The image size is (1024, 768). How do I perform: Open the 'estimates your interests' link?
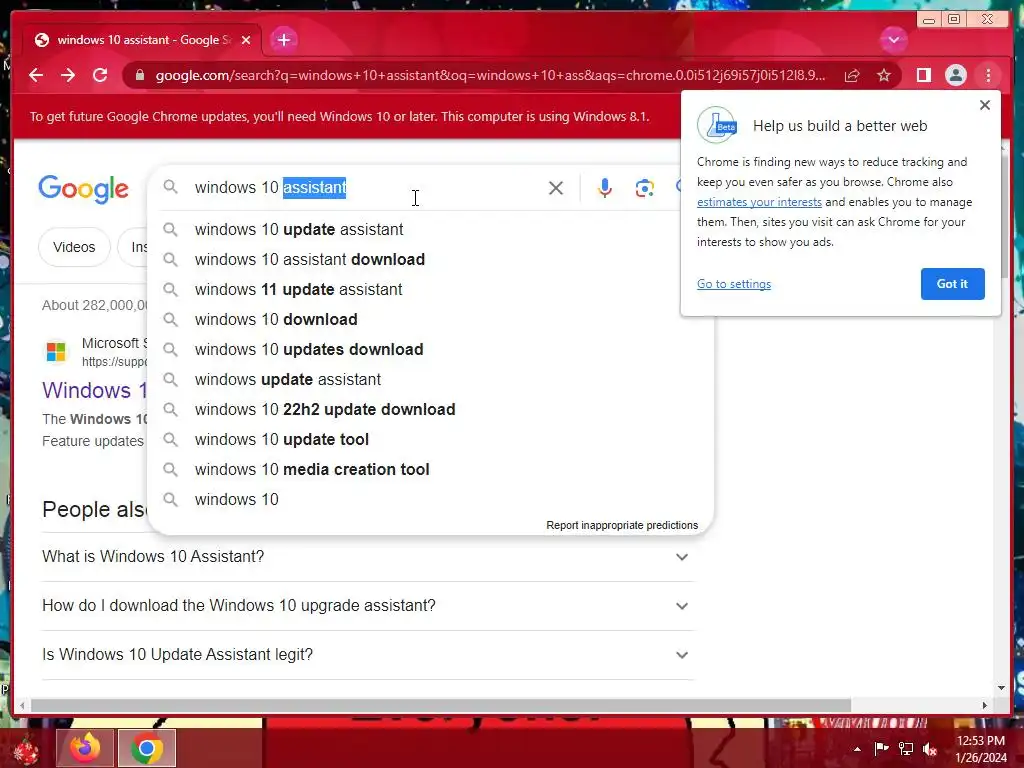coord(759,202)
